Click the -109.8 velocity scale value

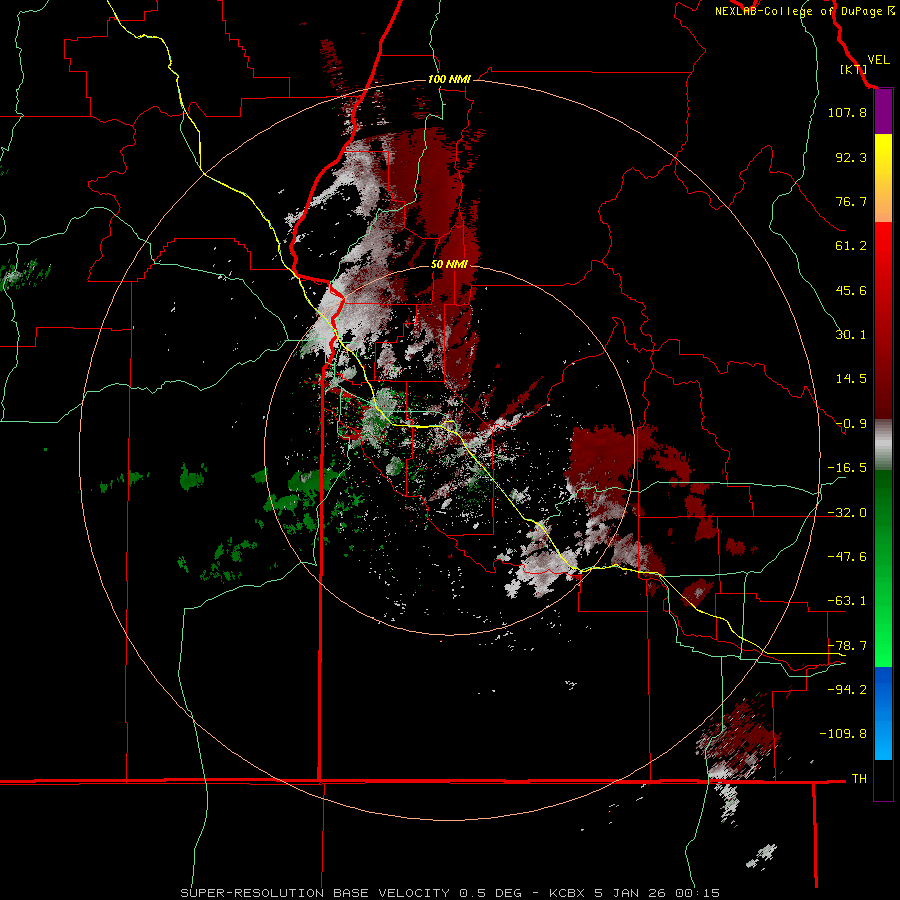tap(843, 734)
